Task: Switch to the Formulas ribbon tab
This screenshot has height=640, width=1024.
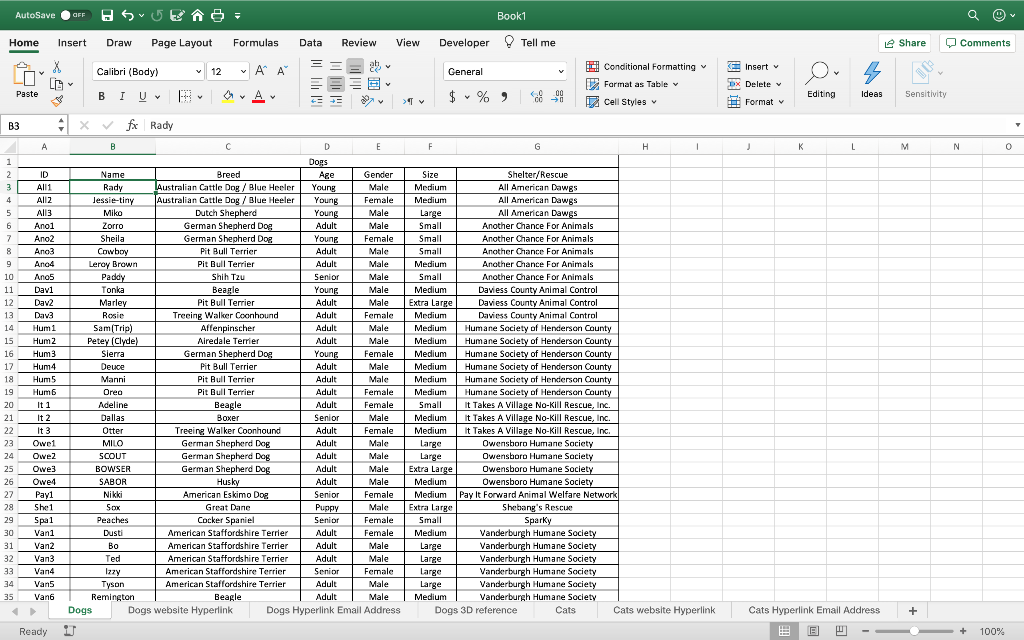Action: (x=256, y=43)
